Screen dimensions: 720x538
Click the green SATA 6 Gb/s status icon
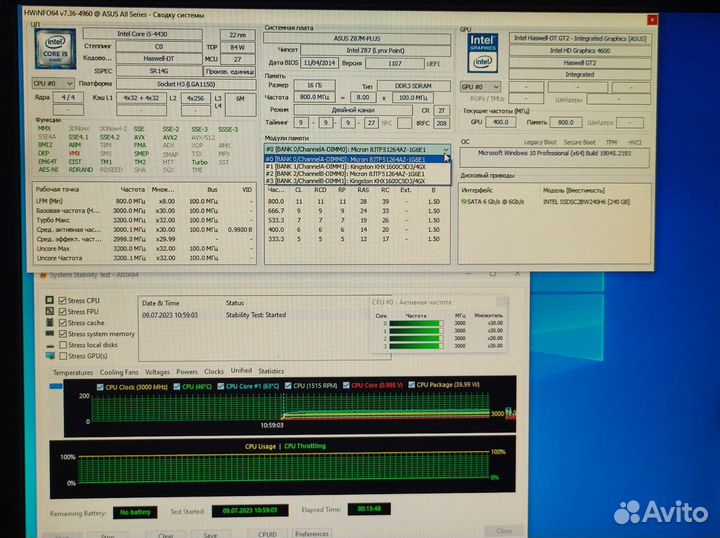pos(463,202)
